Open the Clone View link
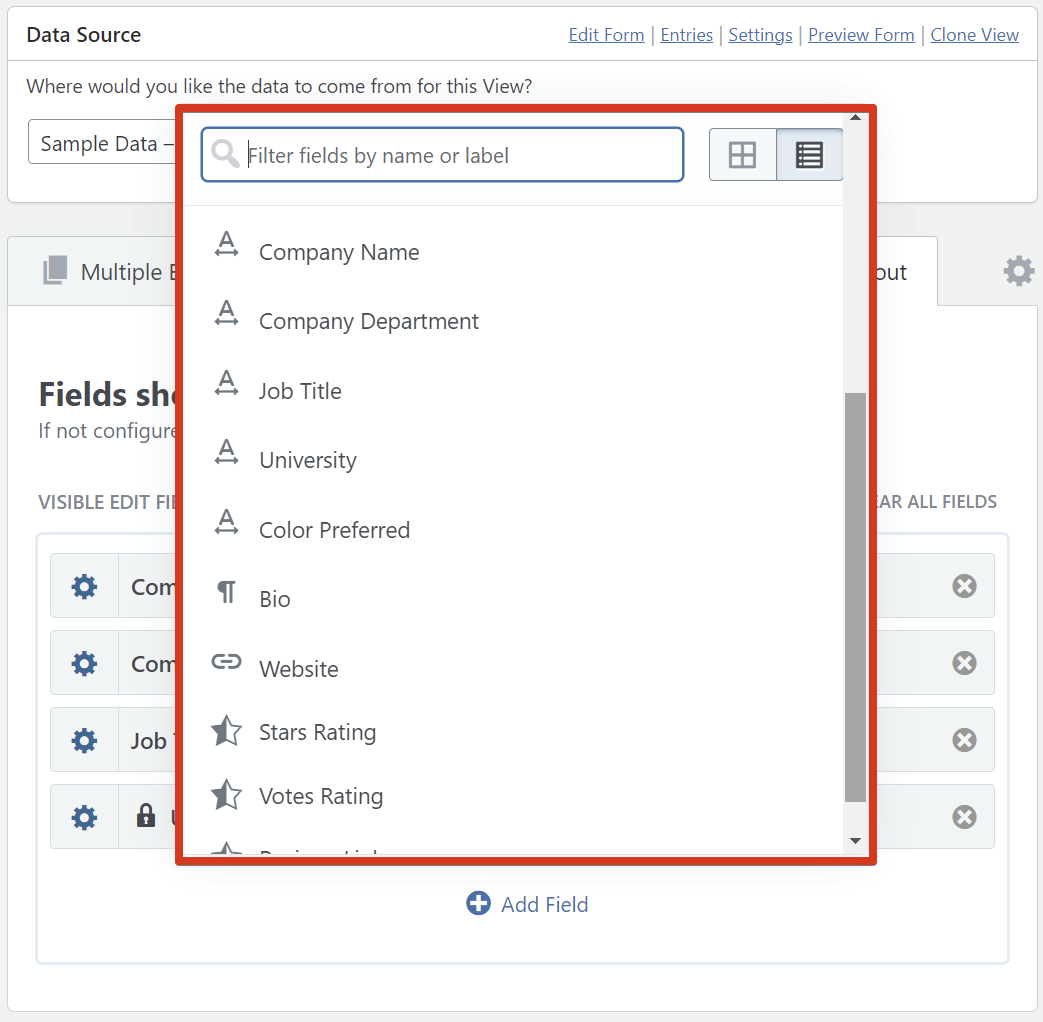Image resolution: width=1043 pixels, height=1022 pixels. point(974,35)
